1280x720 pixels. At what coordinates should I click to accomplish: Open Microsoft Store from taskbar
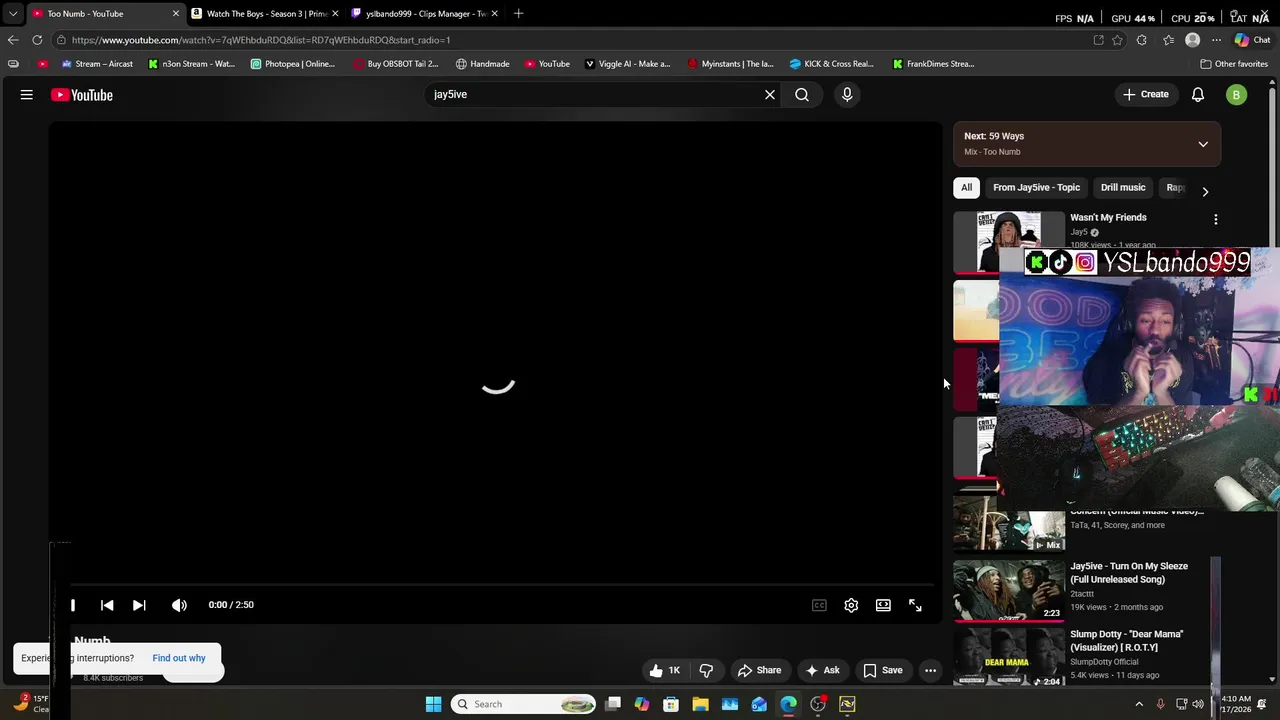[x=671, y=704]
